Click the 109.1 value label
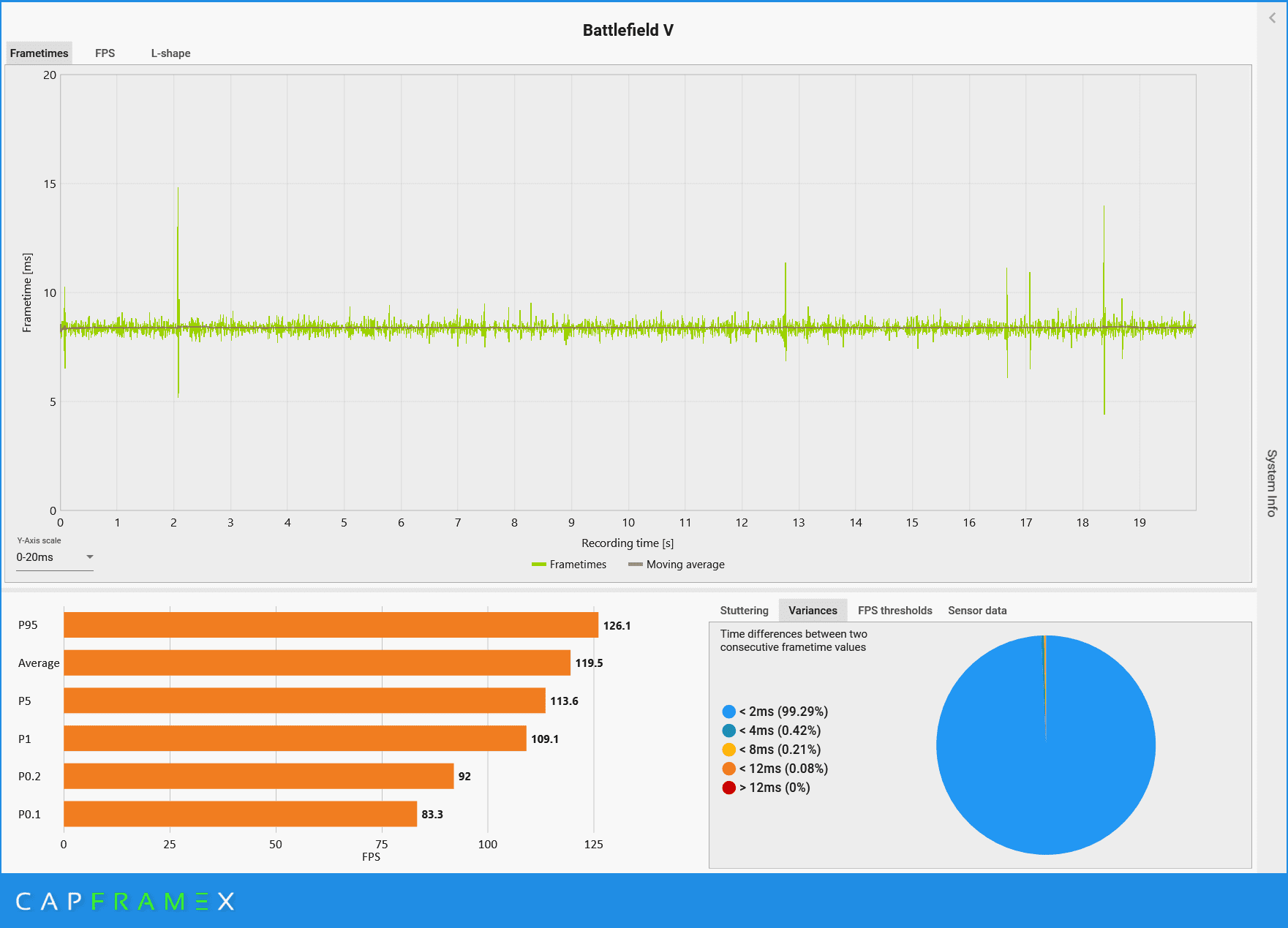 point(545,739)
